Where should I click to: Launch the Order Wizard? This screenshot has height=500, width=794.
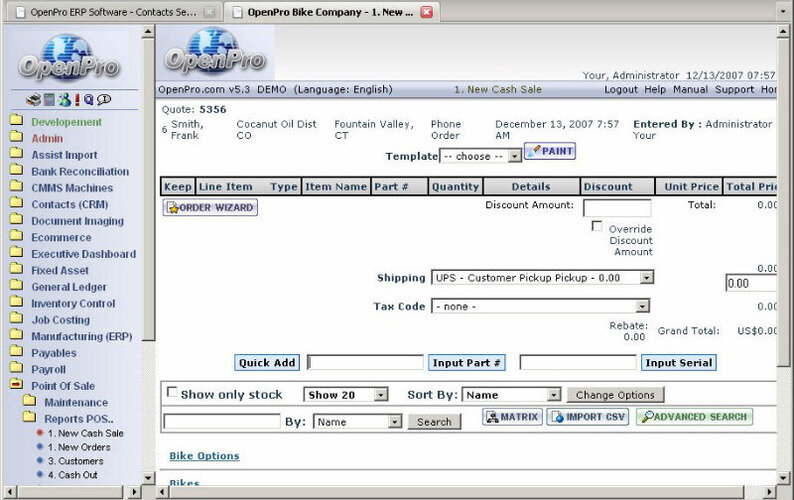point(210,208)
